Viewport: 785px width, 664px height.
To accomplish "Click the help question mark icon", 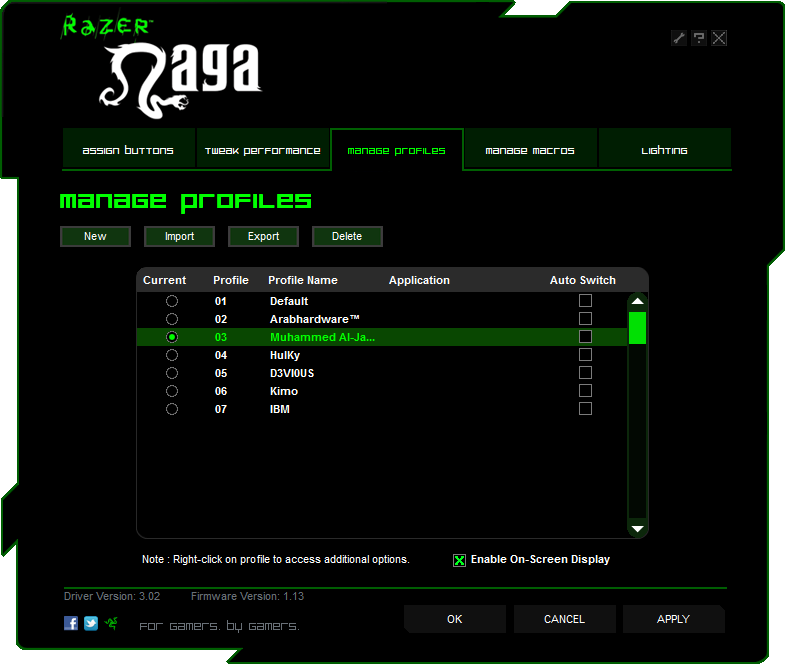I will tap(699, 38).
